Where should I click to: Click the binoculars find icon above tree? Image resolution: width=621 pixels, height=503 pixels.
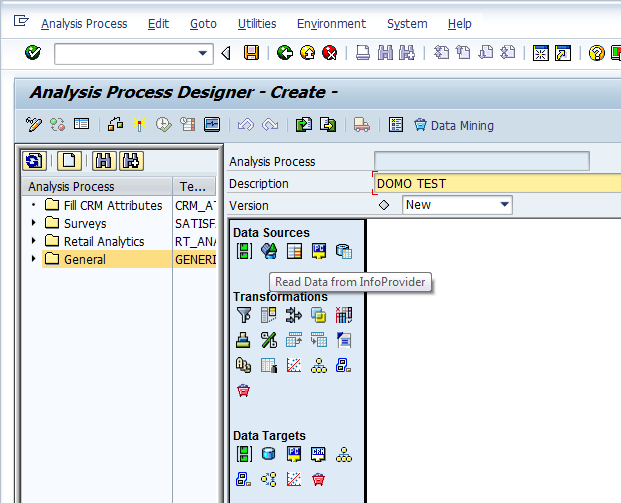[x=102, y=160]
